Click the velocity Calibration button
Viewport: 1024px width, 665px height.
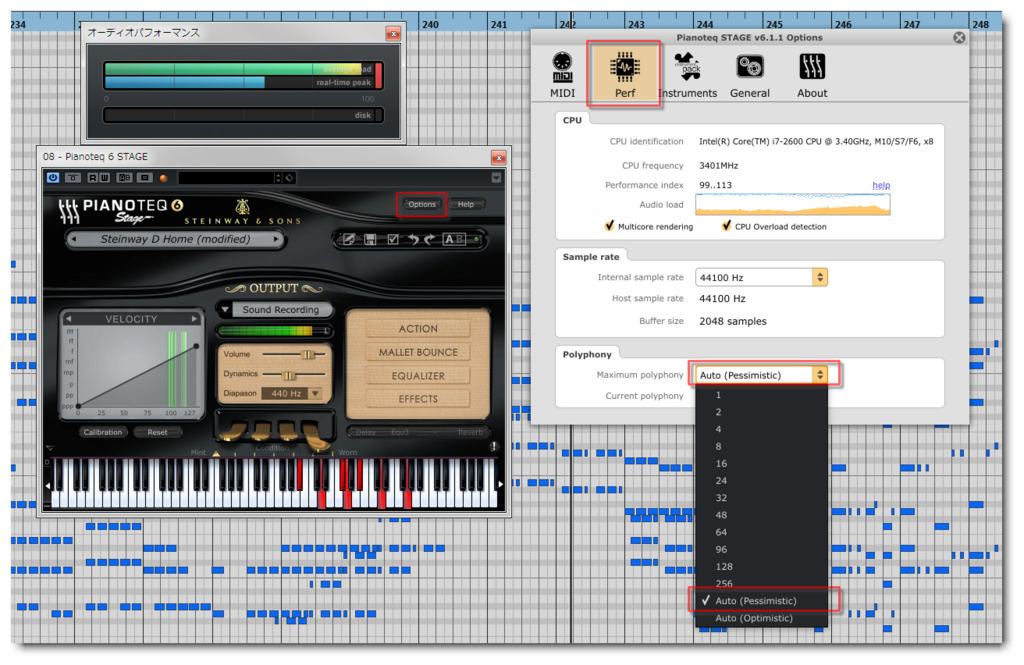[103, 432]
